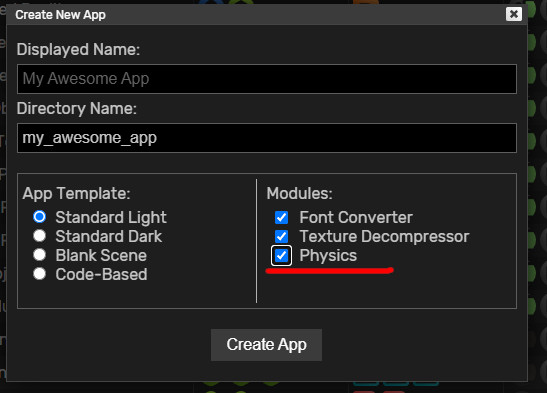Click the Blank Scene text label
Image resolution: width=547 pixels, height=393 pixels.
(x=101, y=255)
